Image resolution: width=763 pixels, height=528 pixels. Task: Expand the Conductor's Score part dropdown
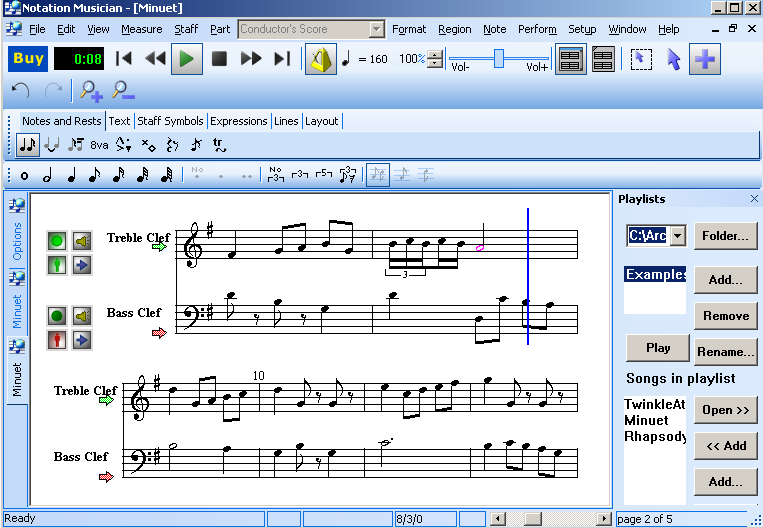coord(376,29)
